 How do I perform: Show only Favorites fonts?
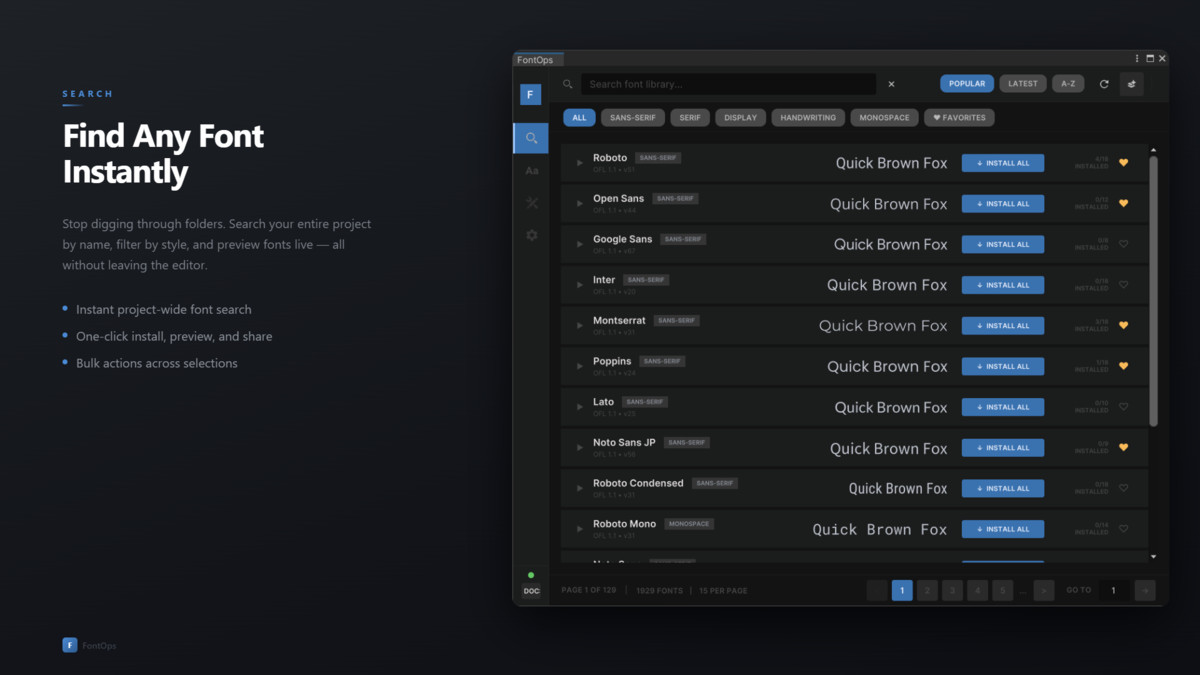(959, 118)
